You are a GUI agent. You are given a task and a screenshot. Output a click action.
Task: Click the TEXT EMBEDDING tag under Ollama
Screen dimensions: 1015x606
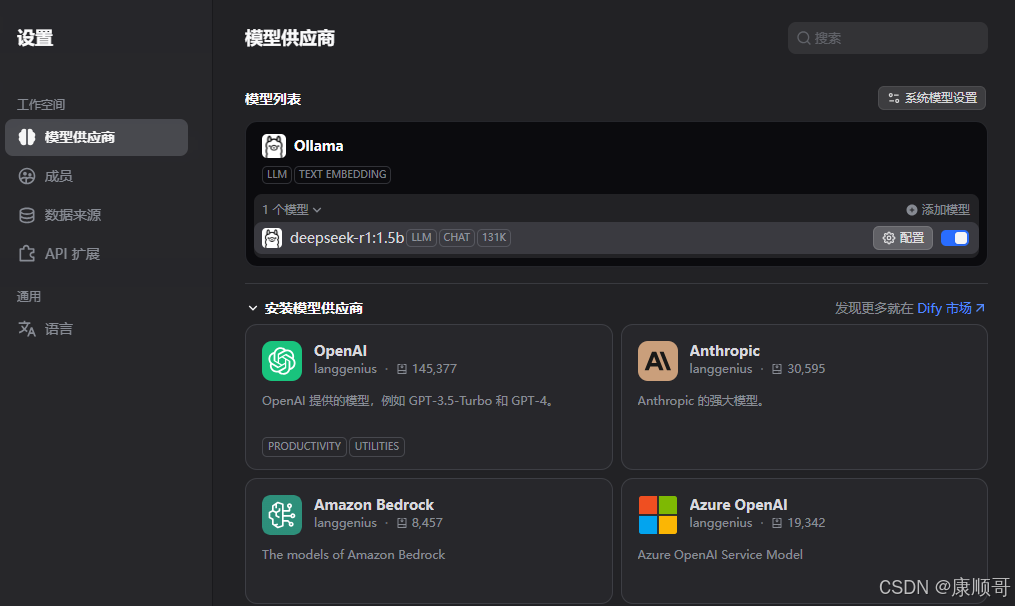click(342, 175)
